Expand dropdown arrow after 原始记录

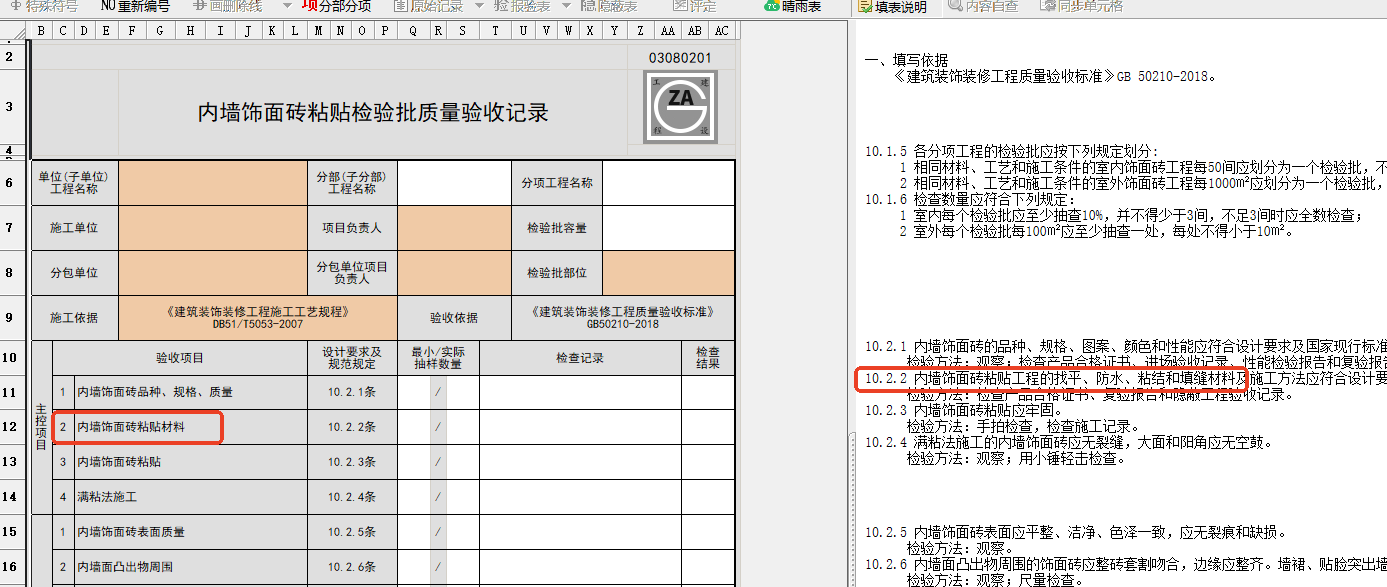coord(478,6)
